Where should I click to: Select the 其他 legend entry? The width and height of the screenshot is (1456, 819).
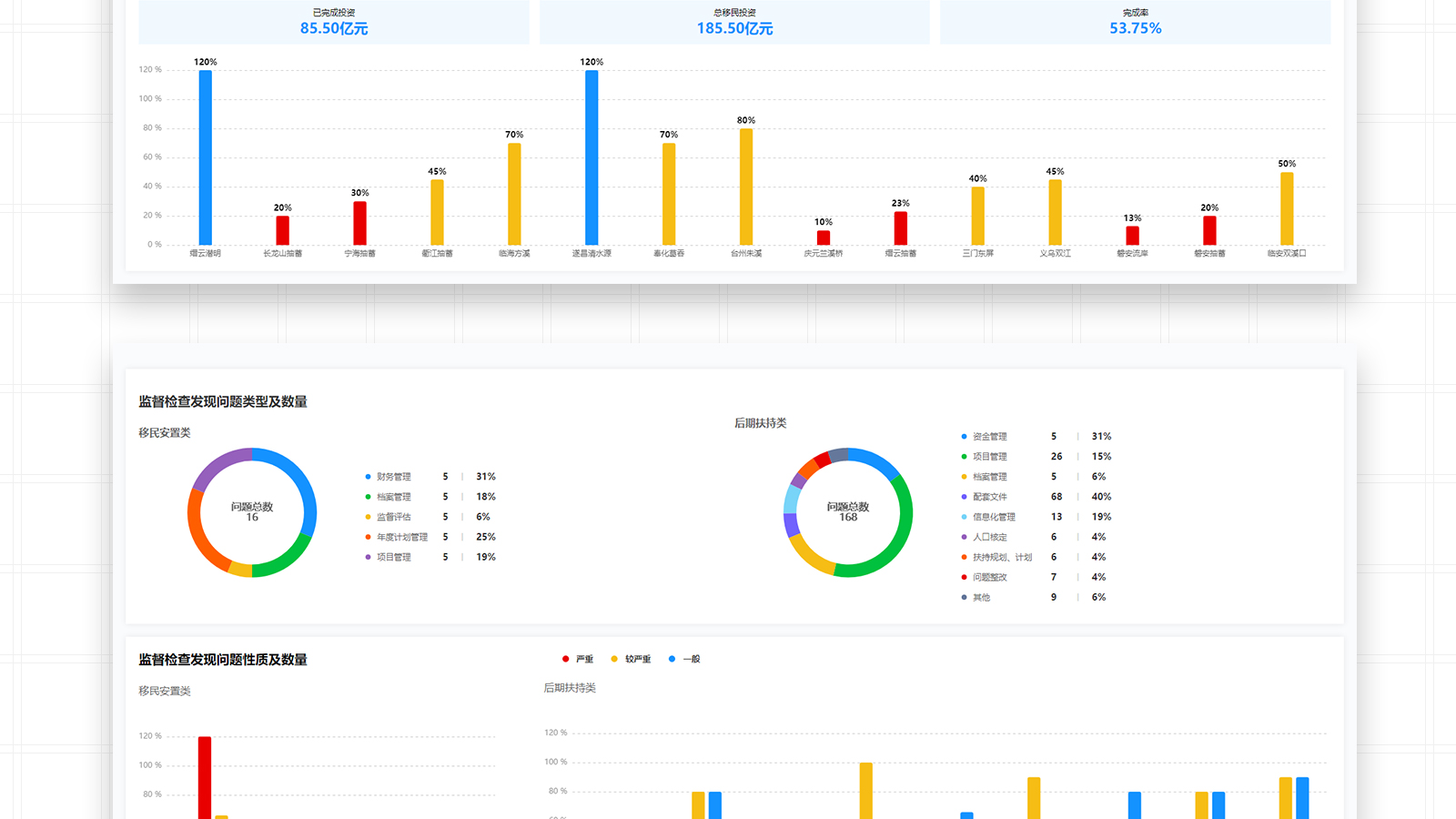981,598
